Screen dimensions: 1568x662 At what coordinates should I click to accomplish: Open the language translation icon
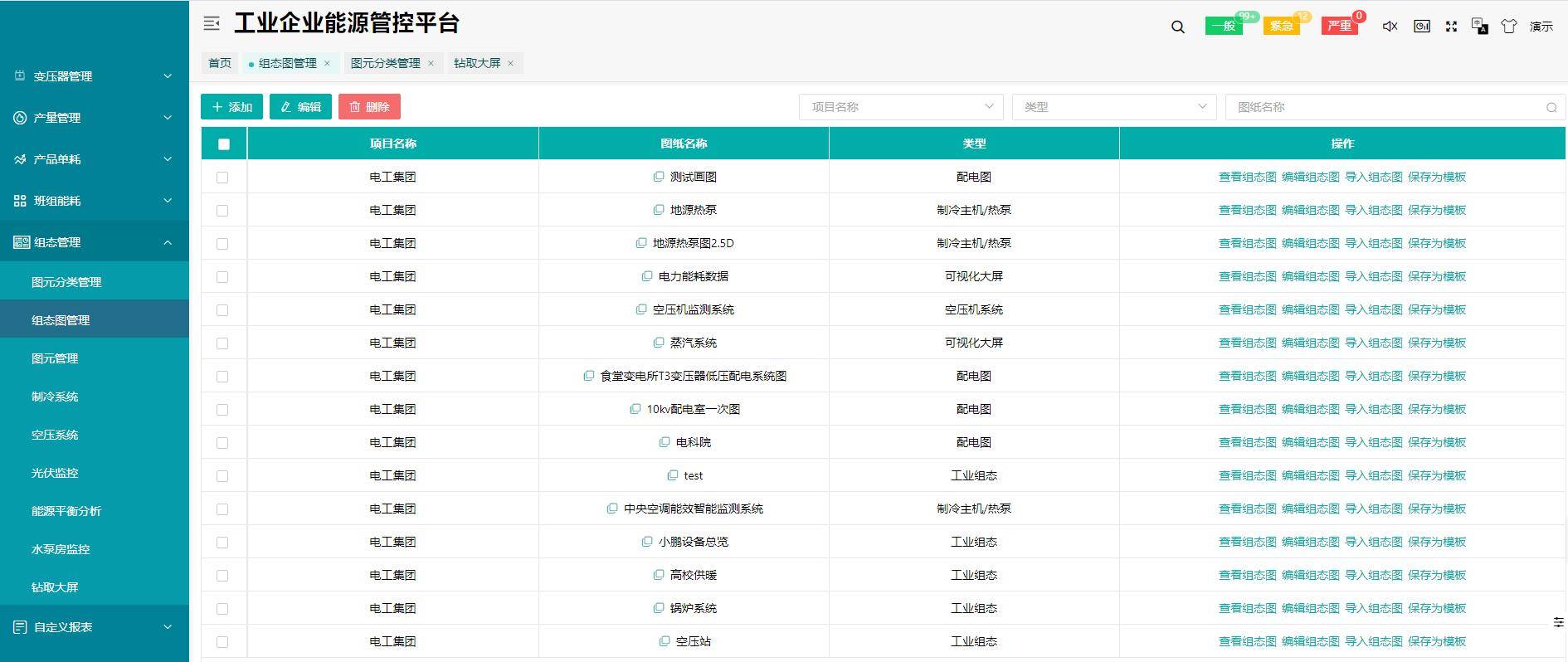tap(1479, 27)
